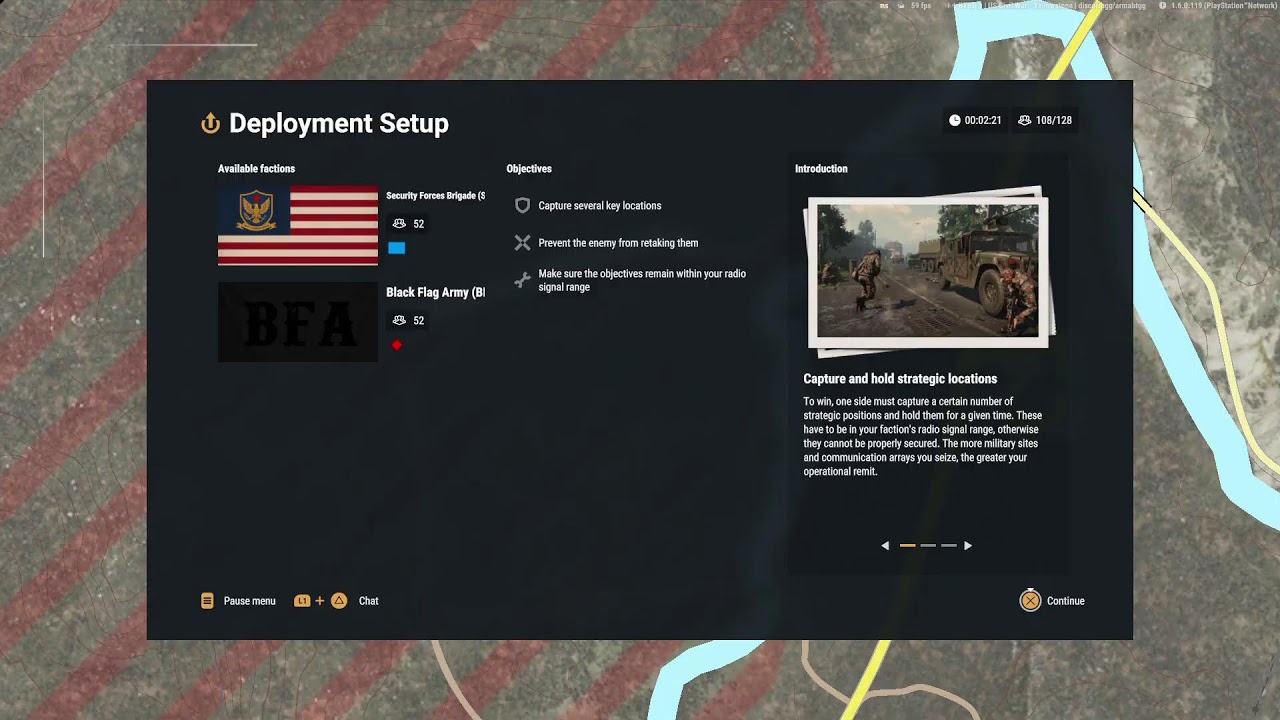Click the Objectives heading
Viewport: 1280px width, 720px height.
(x=529, y=169)
